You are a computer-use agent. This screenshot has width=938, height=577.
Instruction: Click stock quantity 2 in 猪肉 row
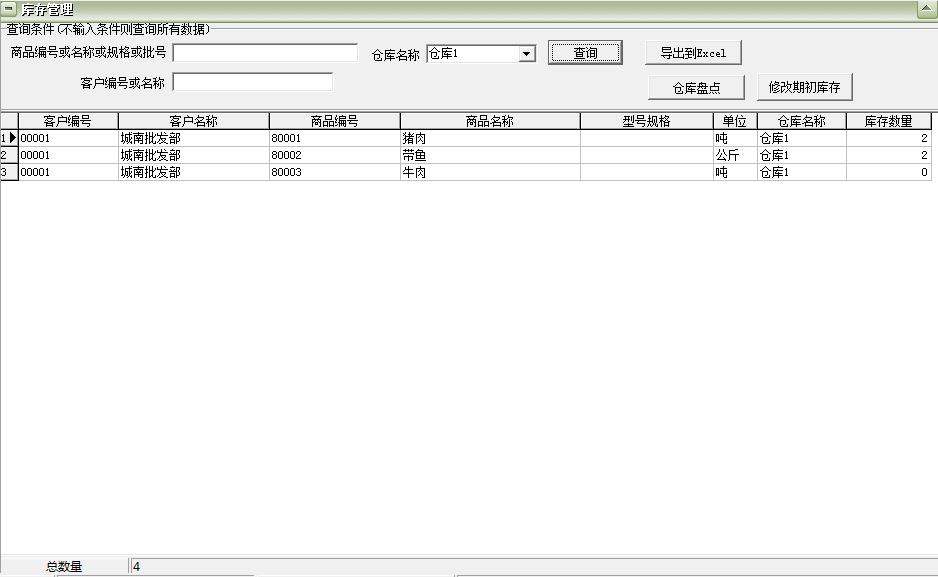[x=889, y=138]
